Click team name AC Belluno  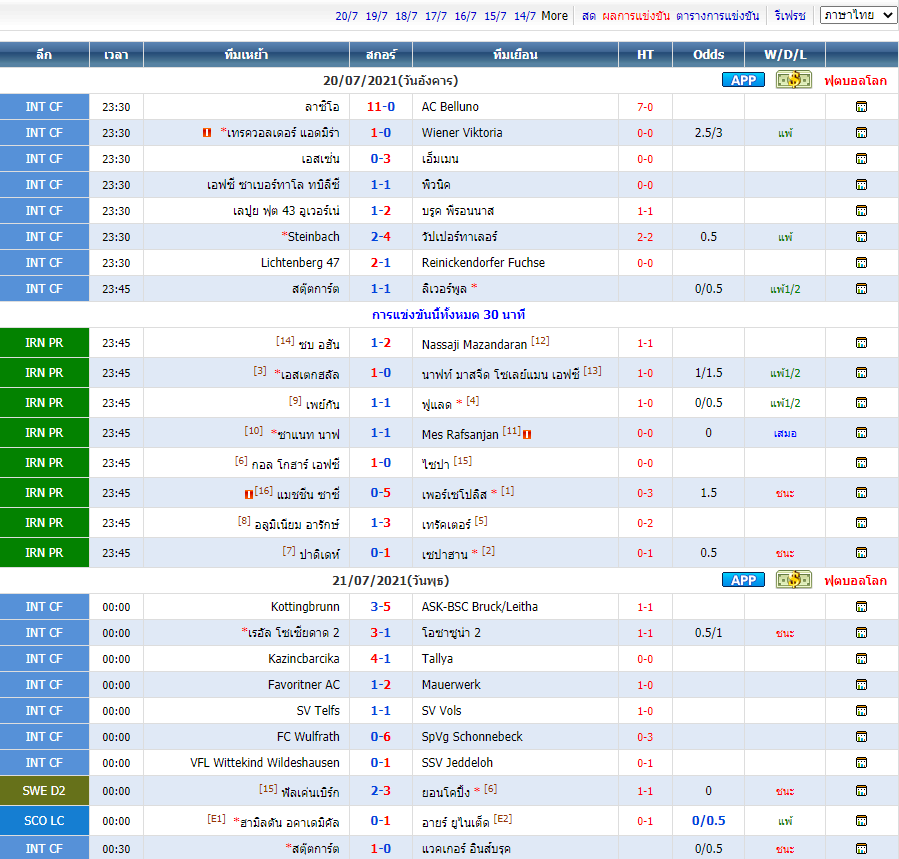tap(450, 107)
